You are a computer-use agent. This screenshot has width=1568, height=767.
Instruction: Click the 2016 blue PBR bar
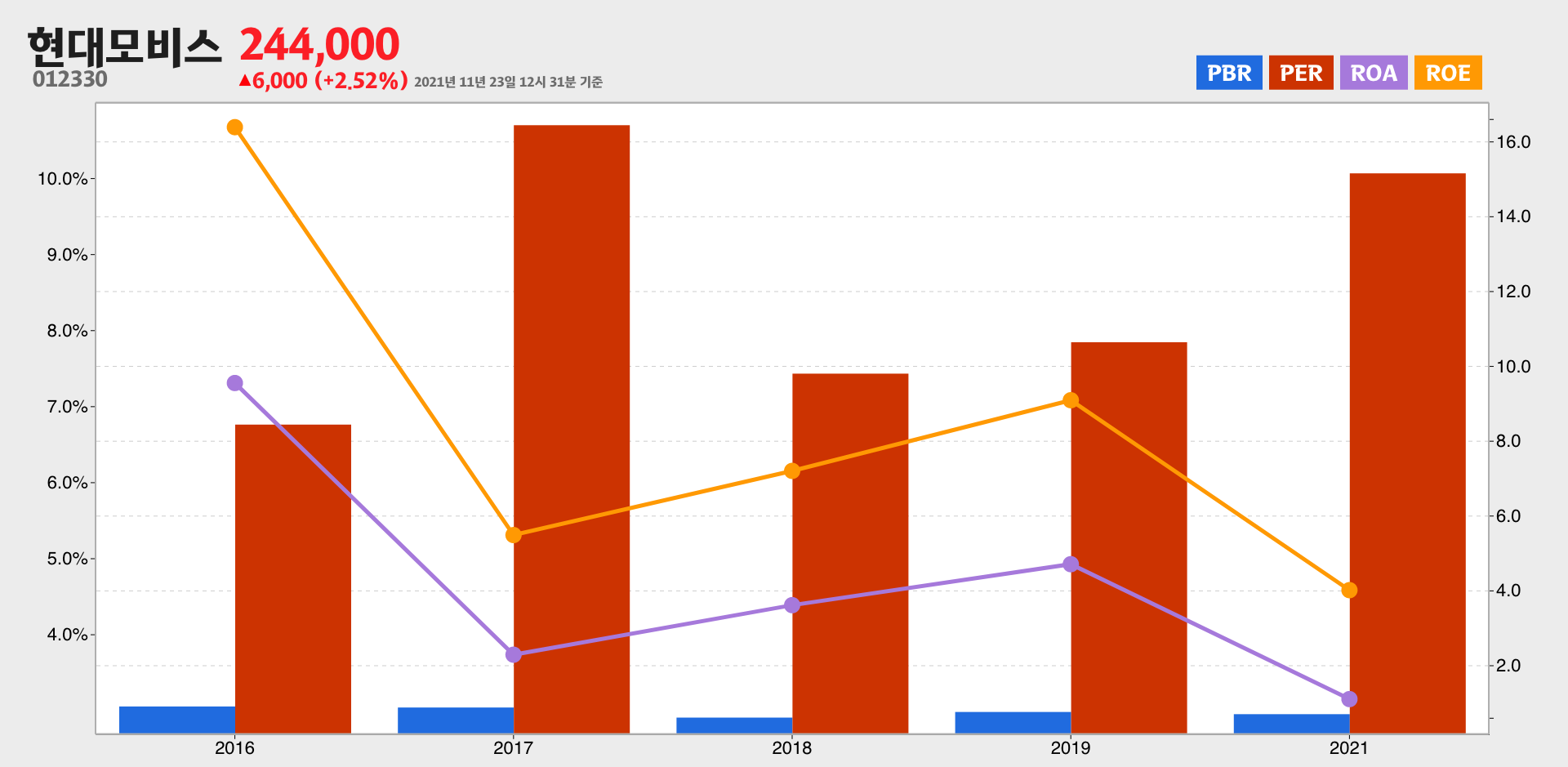177,720
